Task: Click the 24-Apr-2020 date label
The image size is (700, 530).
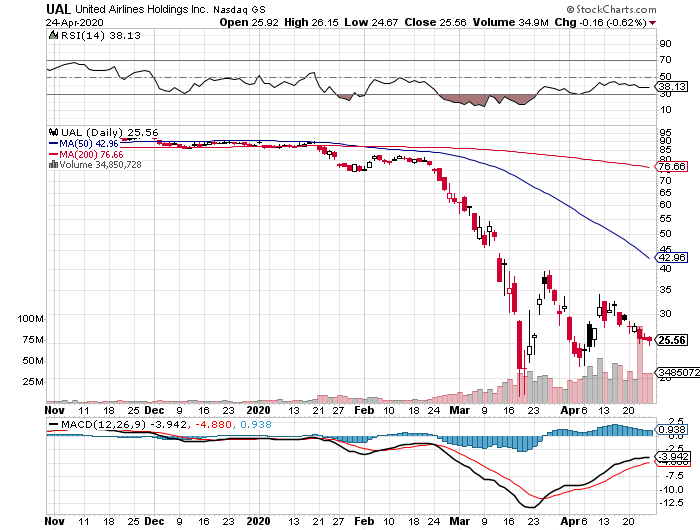Action: (75, 22)
